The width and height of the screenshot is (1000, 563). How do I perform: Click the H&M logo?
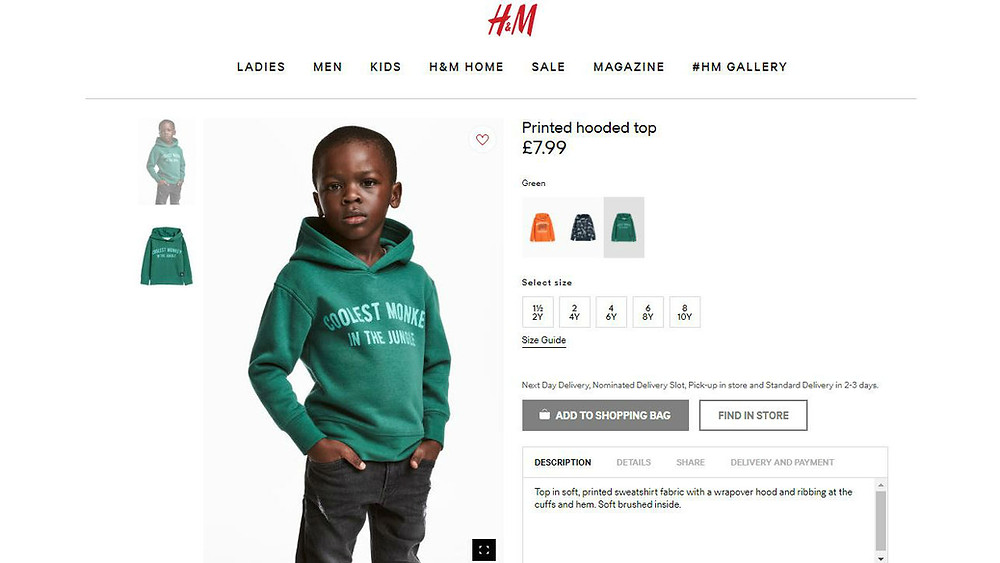[x=512, y=20]
